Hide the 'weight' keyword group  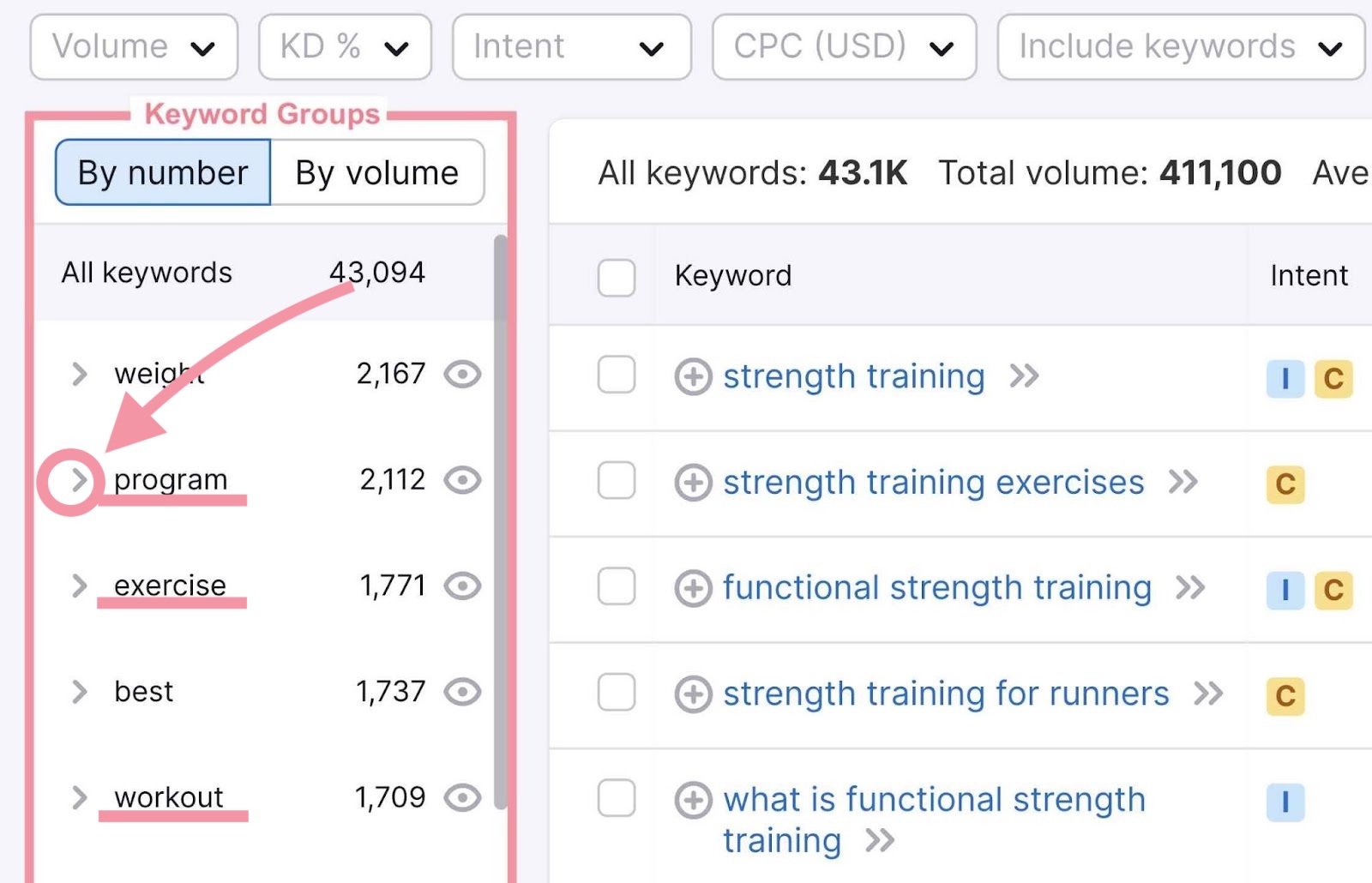pos(463,374)
